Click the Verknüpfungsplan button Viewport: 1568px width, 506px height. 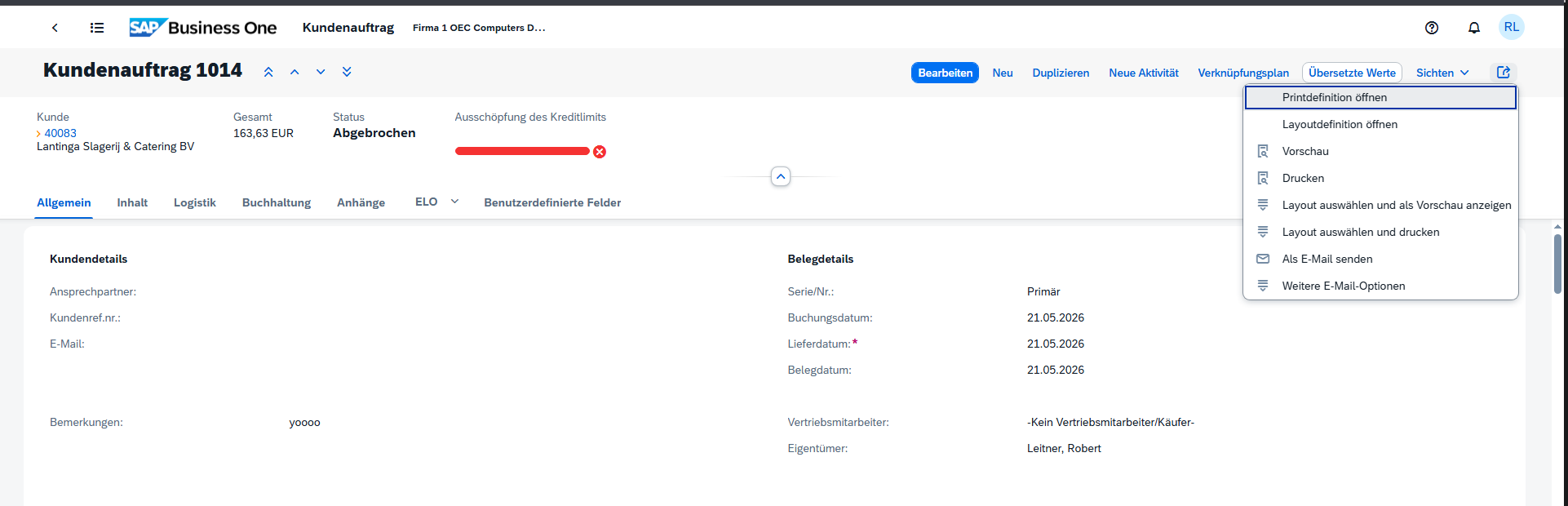point(1243,73)
